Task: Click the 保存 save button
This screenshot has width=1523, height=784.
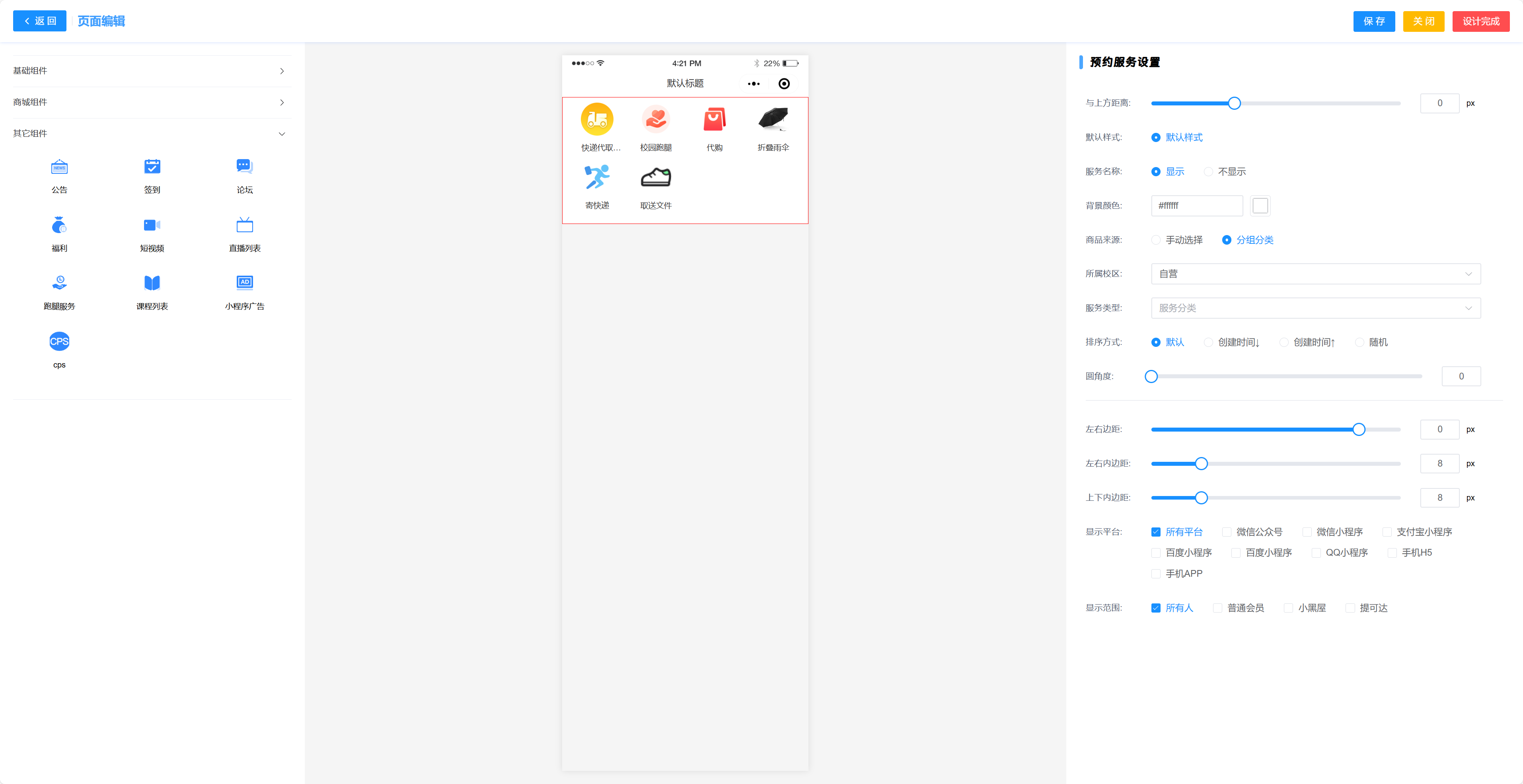Action: (1373, 21)
